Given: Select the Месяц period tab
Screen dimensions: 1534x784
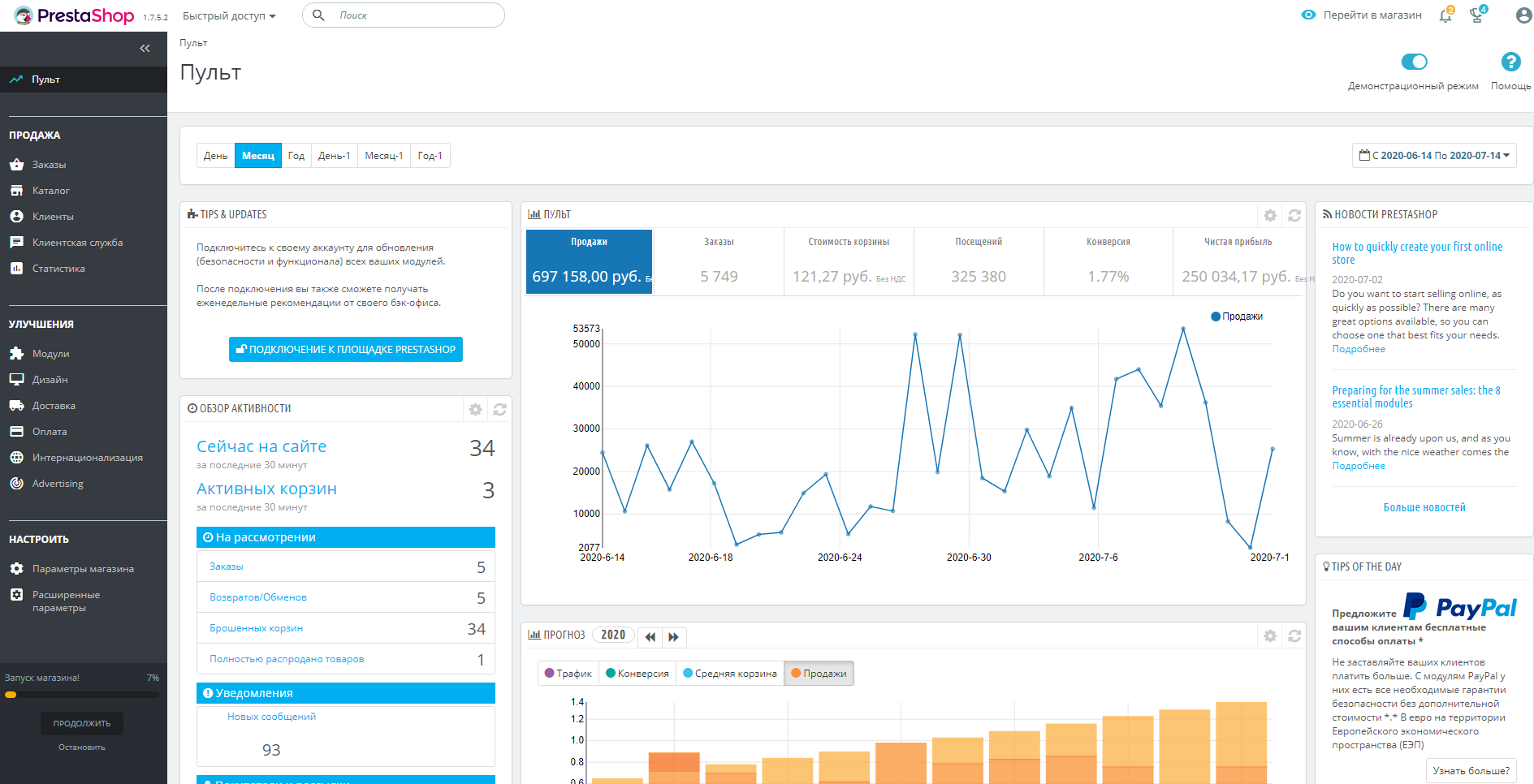Looking at the screenshot, I should click(x=258, y=155).
